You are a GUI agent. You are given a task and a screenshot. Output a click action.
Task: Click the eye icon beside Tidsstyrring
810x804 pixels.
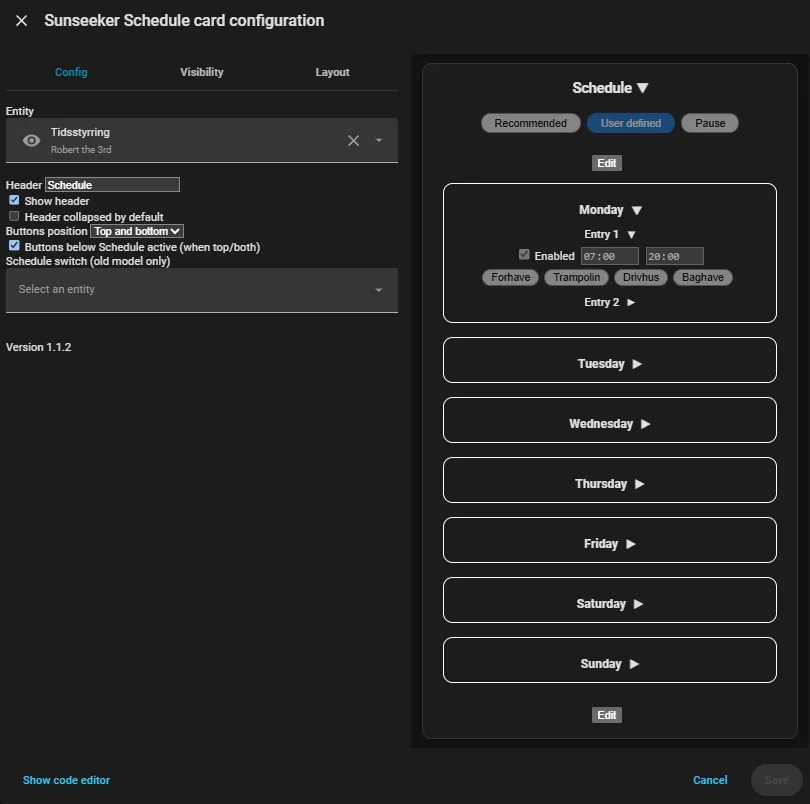click(x=32, y=141)
